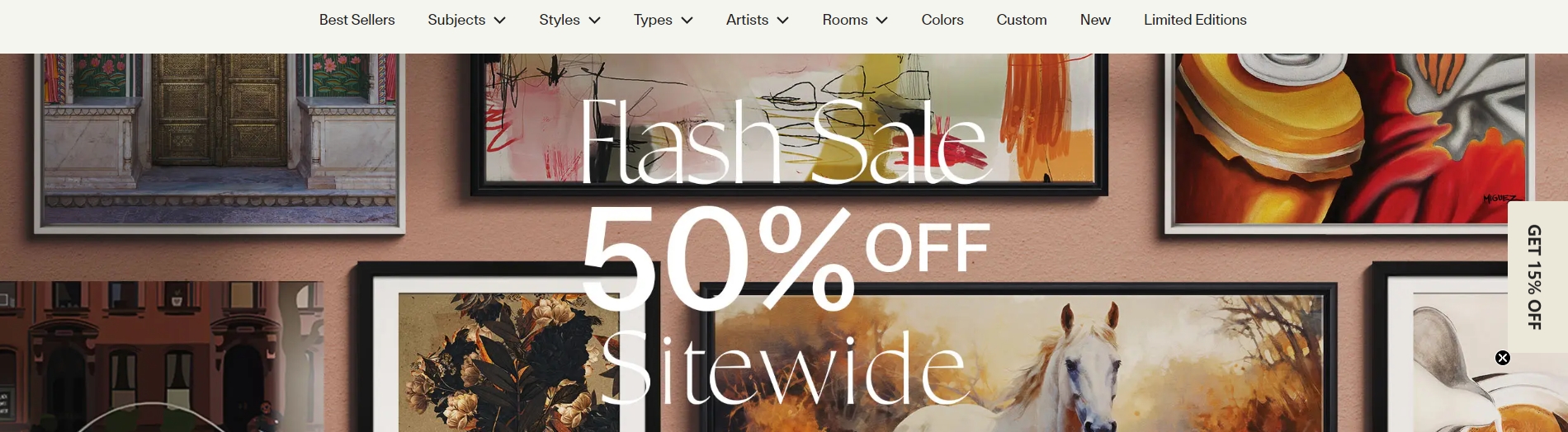Screen dimensions: 1568x432
Task: Click the chevron next to Styles
Action: (x=595, y=21)
